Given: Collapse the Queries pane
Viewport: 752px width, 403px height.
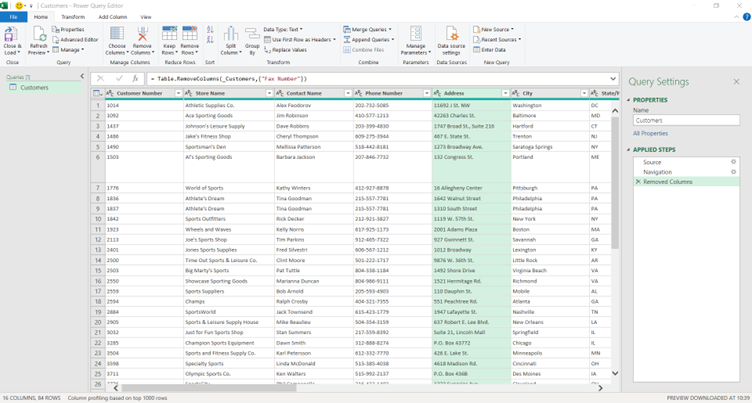Looking at the screenshot, I should [82, 77].
